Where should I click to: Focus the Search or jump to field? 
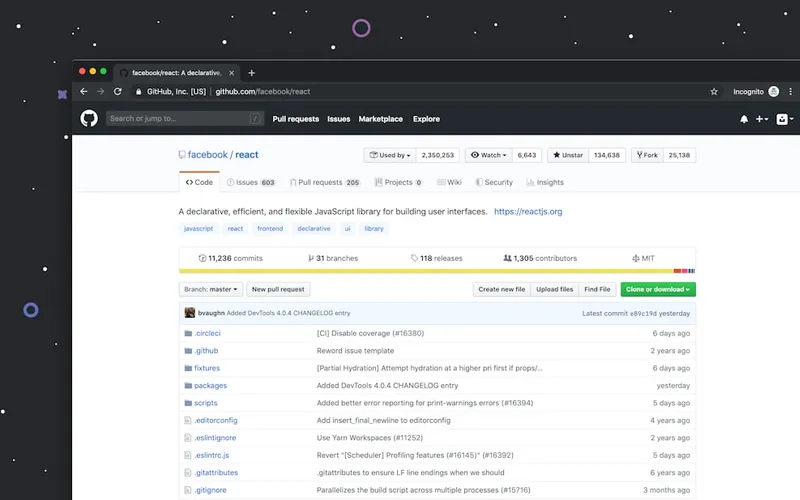point(185,118)
